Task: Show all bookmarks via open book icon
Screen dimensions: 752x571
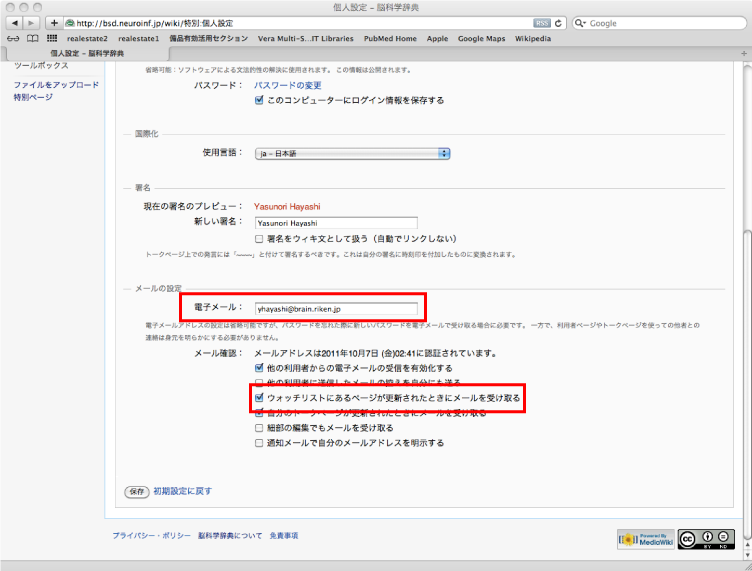Action: point(32,38)
